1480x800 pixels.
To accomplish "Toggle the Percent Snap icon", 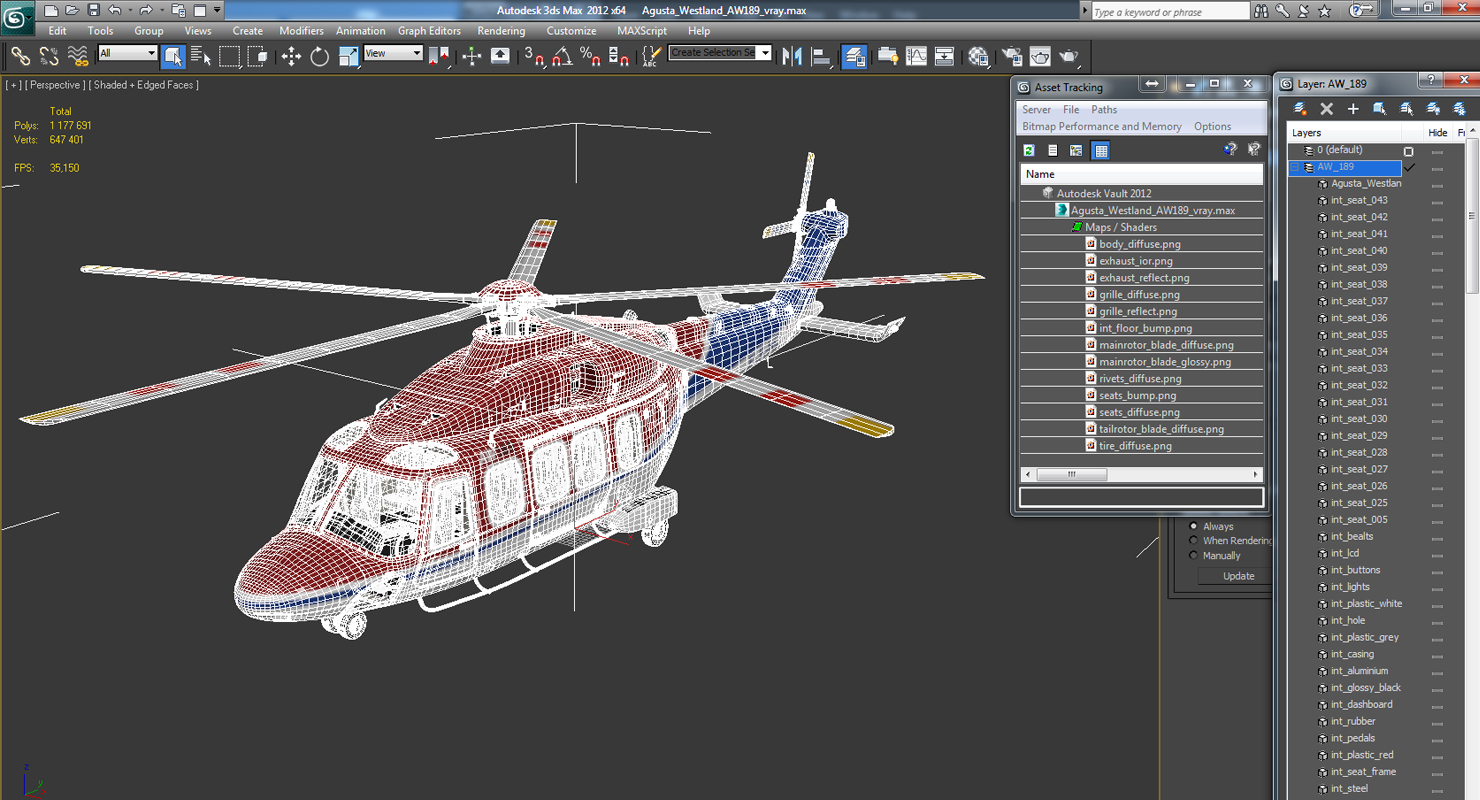I will 590,56.
